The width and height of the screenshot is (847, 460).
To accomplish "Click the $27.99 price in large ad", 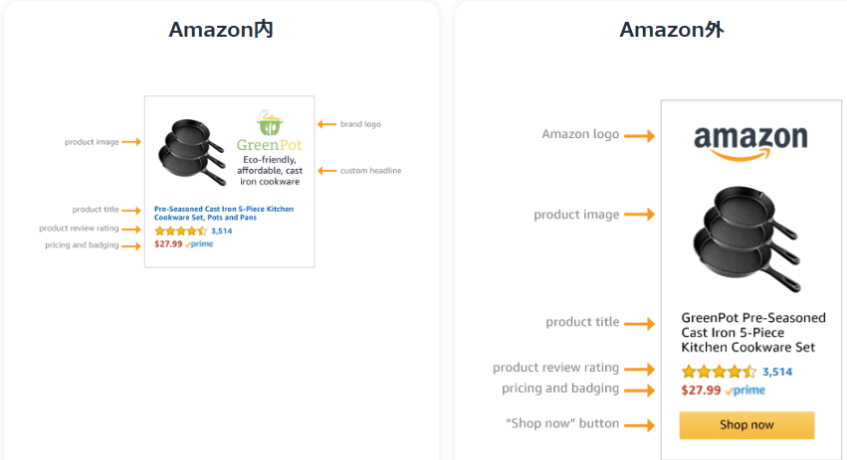I will pos(701,390).
